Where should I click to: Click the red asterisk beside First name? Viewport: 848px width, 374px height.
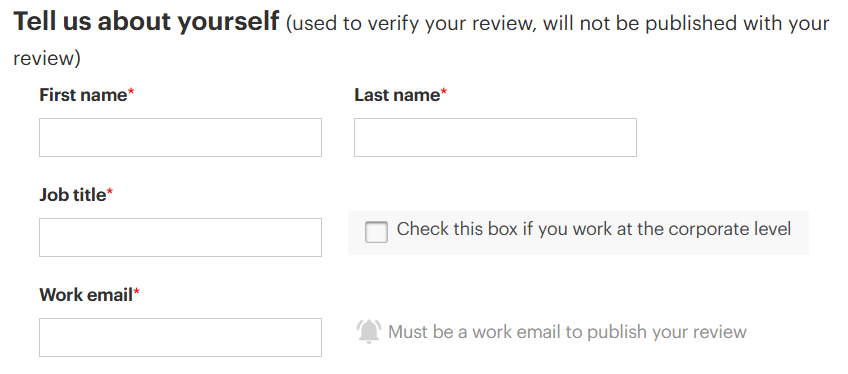pos(131,93)
